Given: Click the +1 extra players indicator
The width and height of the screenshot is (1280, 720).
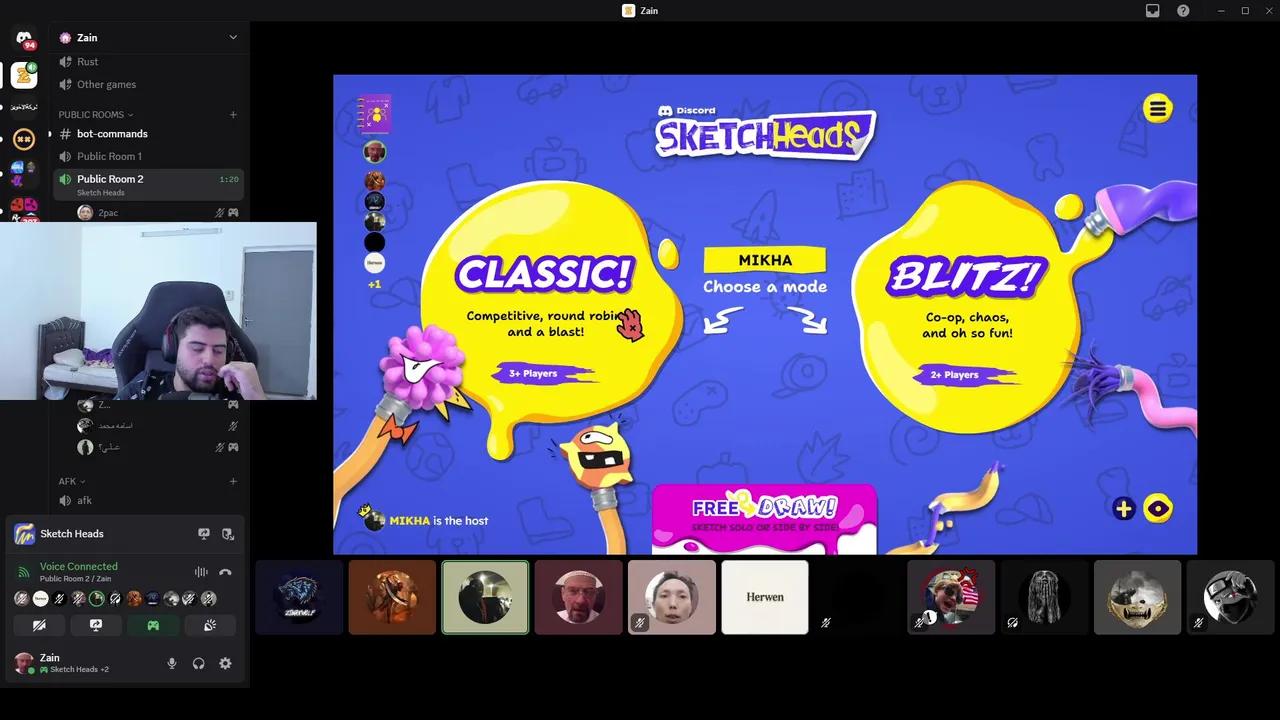Looking at the screenshot, I should pyautogui.click(x=374, y=285).
